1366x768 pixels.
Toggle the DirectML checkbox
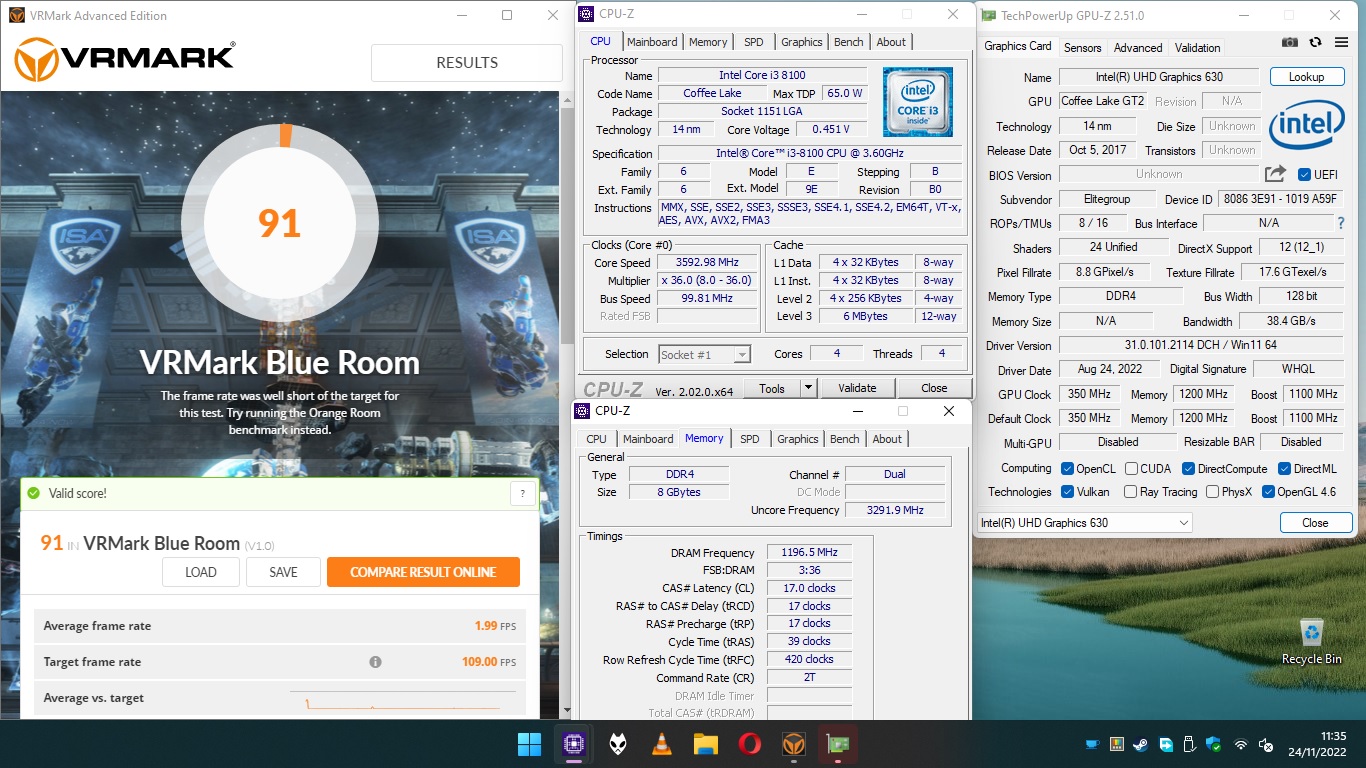[1284, 469]
